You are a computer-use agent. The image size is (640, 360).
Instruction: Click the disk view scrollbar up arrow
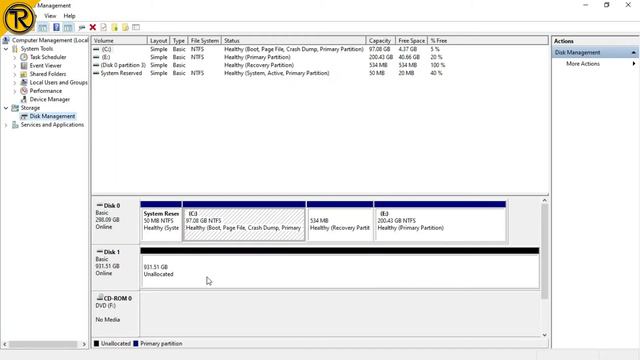(544, 200)
